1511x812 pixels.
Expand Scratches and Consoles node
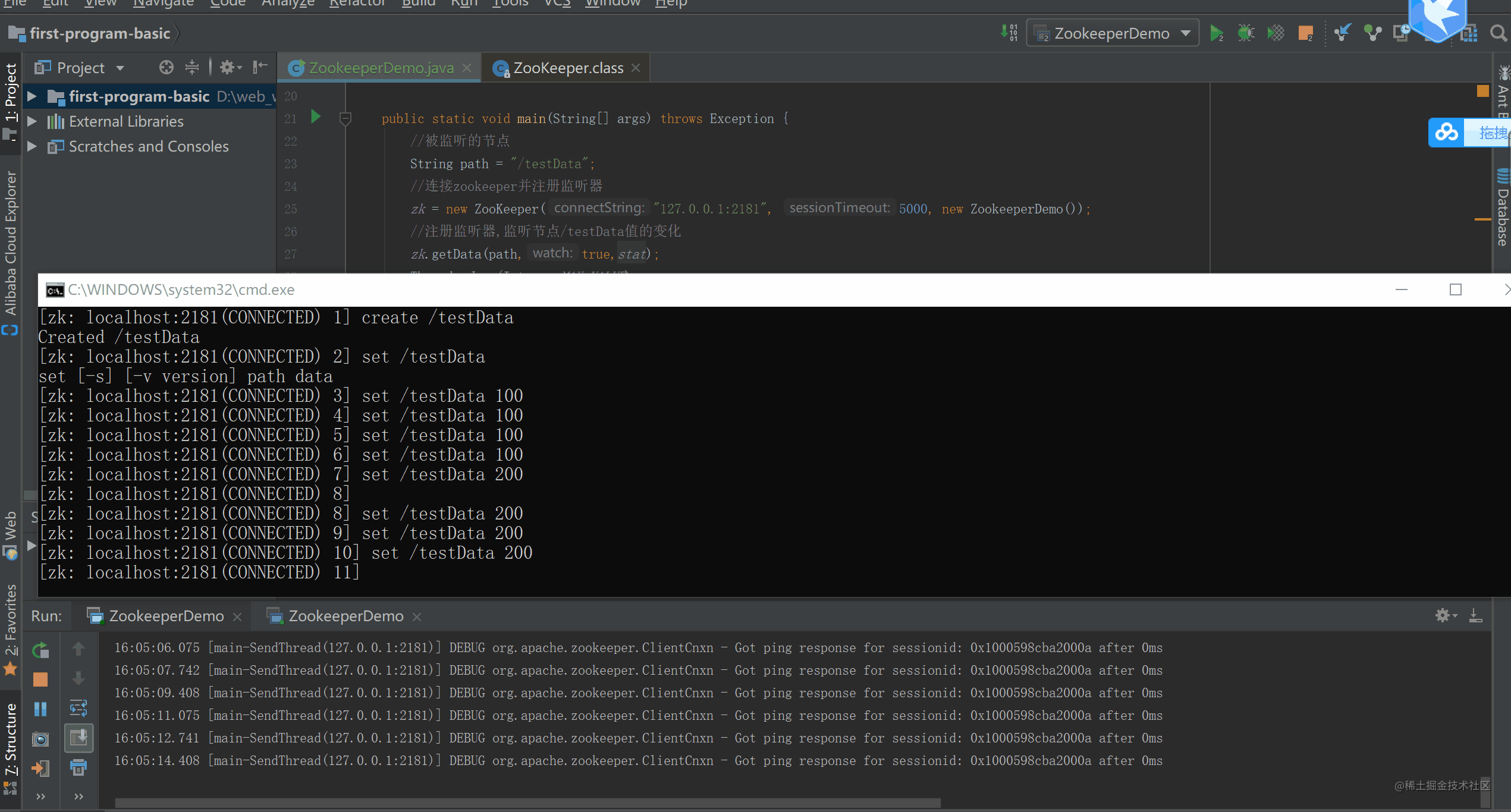[32, 146]
